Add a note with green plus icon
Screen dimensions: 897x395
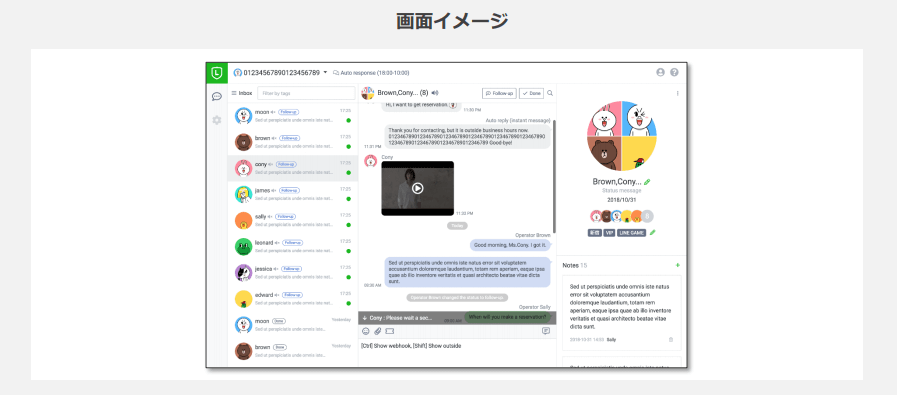tap(678, 265)
